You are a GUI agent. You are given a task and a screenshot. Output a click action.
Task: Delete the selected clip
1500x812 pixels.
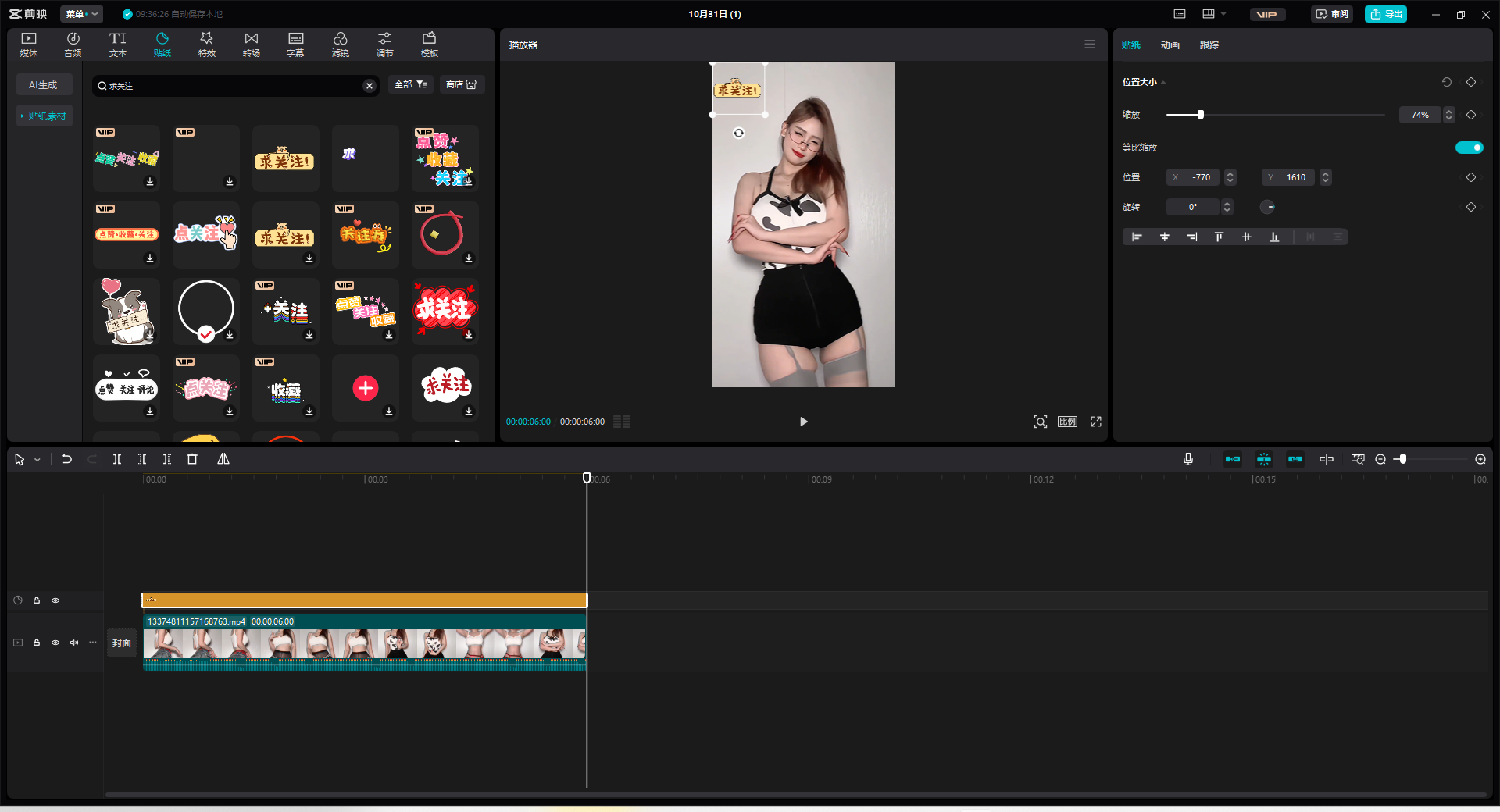pyautogui.click(x=192, y=459)
